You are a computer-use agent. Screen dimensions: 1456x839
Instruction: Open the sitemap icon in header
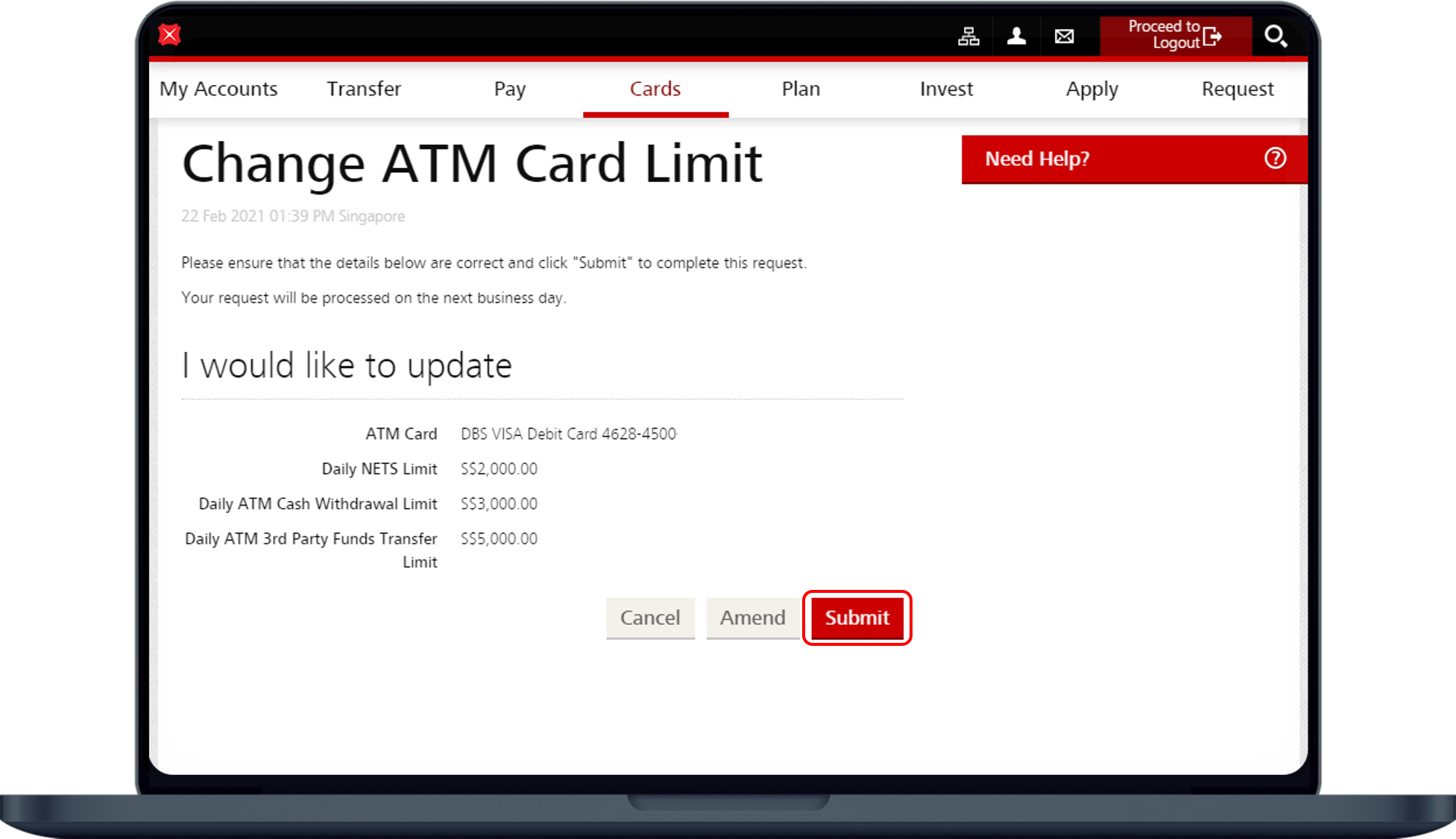pyautogui.click(x=968, y=36)
